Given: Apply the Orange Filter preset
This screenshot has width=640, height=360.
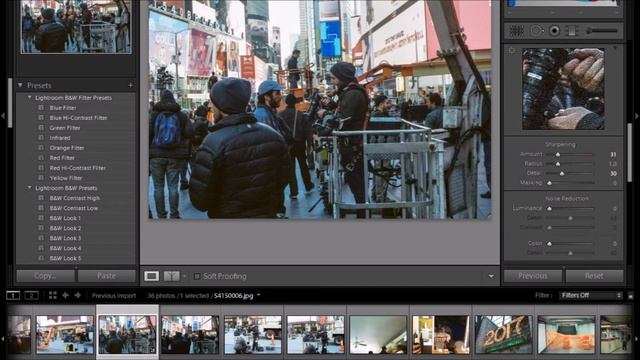Looking at the screenshot, I should pos(67,148).
